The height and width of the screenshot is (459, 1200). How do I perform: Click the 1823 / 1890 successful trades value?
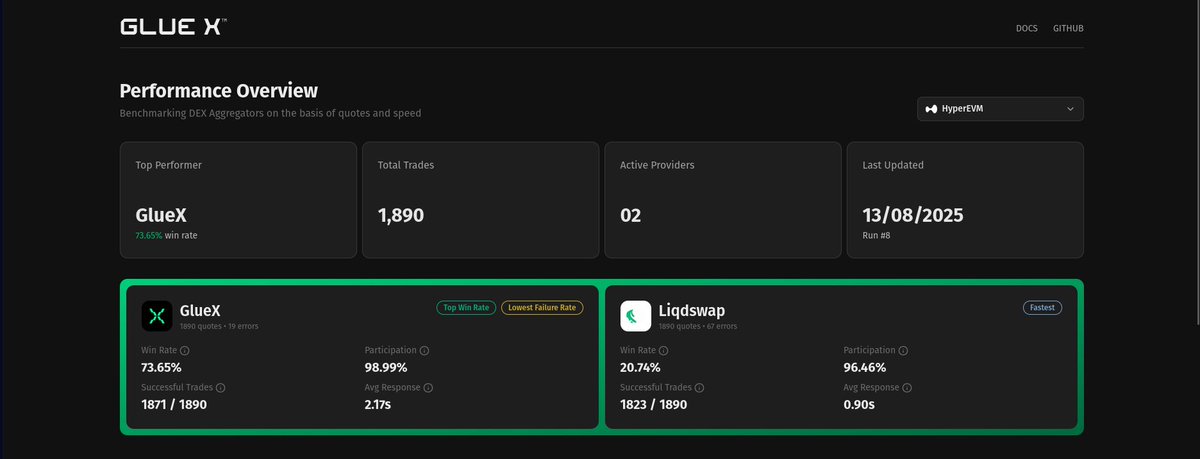(653, 404)
